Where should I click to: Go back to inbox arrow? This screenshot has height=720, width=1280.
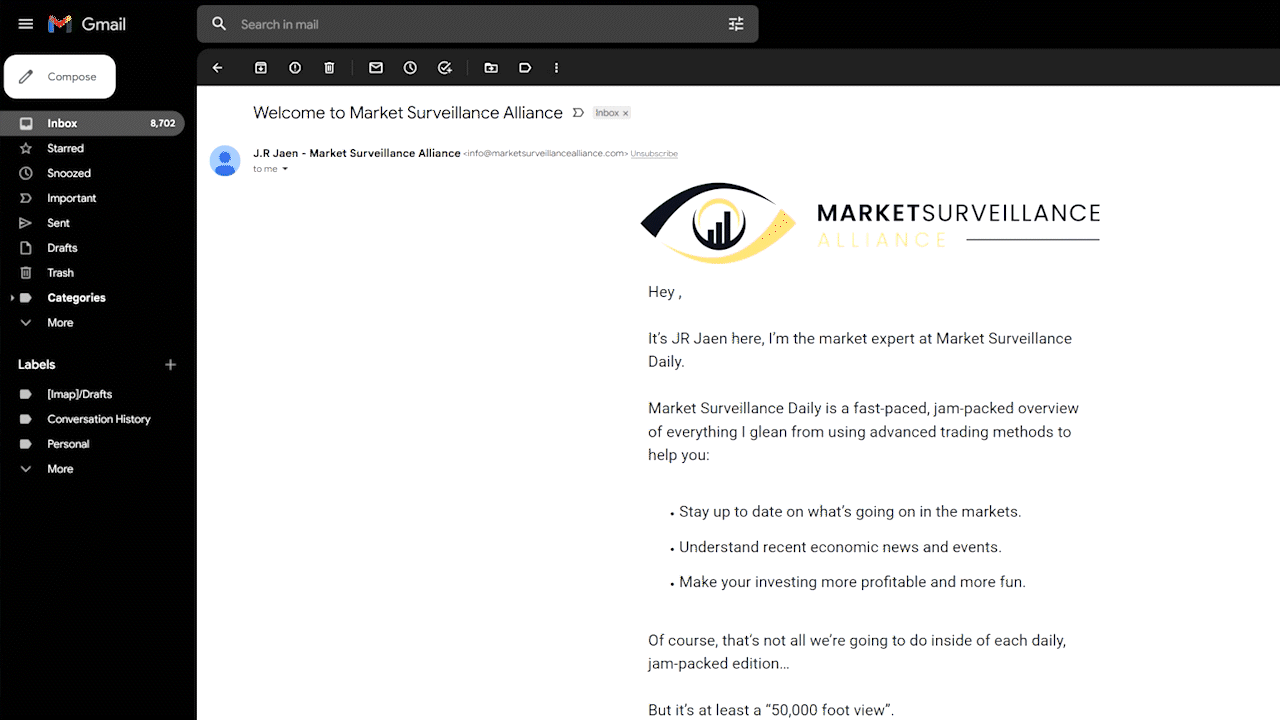(217, 68)
